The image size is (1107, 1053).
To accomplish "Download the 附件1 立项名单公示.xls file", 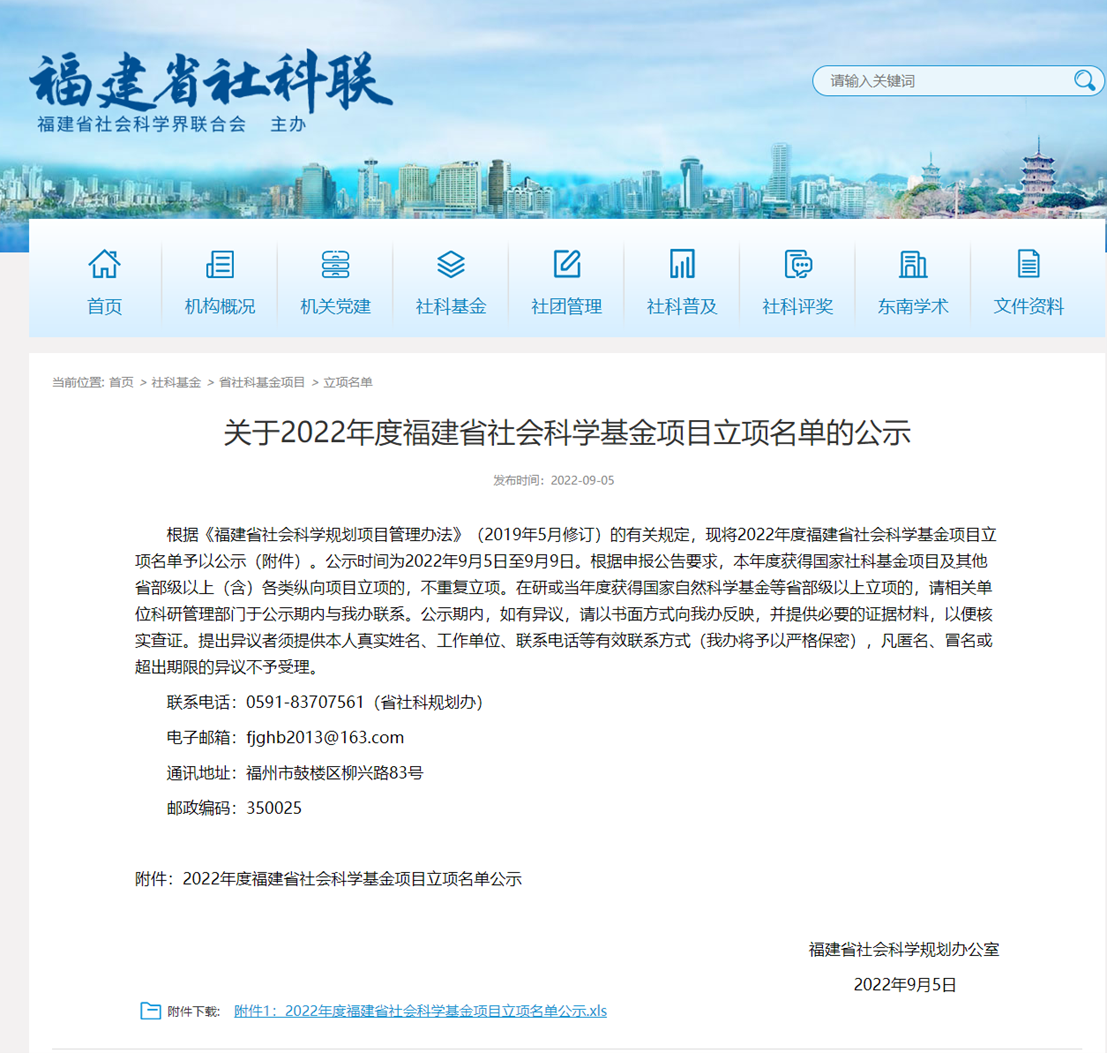I will 420,1011.
